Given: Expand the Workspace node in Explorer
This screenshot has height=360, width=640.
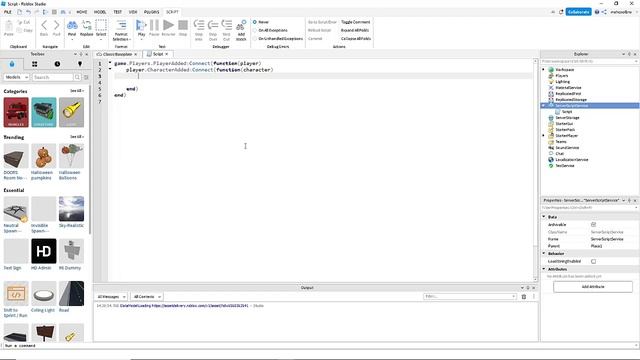Looking at the screenshot, I should click(543, 69).
